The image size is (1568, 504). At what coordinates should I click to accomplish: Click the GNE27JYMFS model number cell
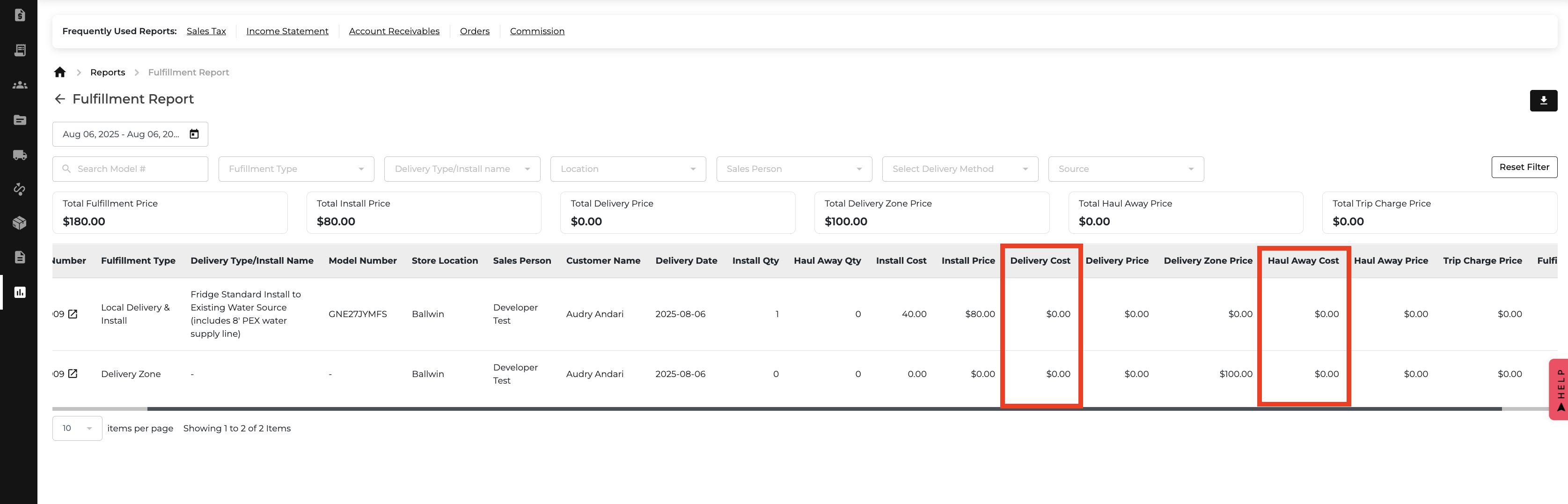coord(358,314)
